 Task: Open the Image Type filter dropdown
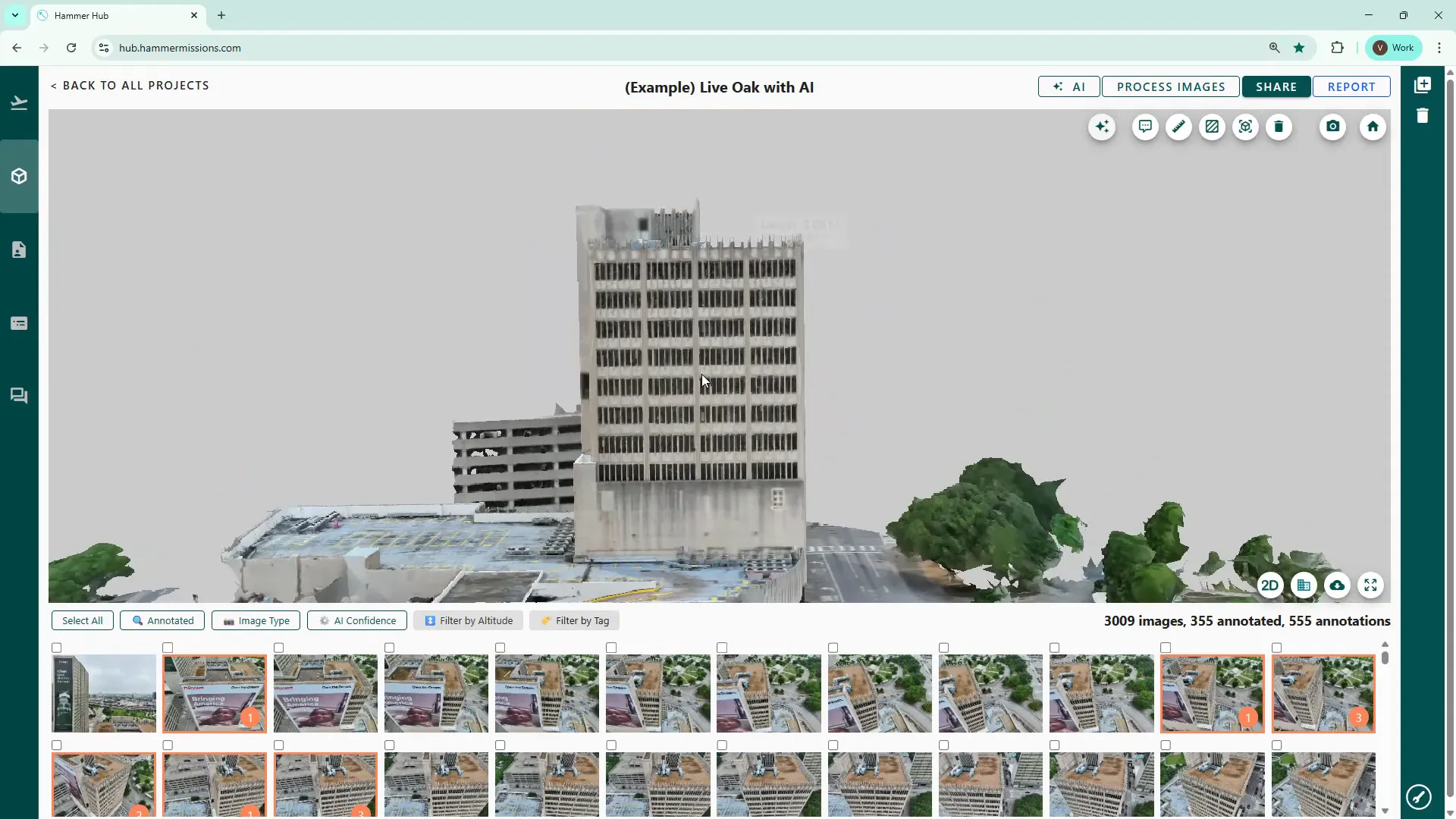(256, 620)
